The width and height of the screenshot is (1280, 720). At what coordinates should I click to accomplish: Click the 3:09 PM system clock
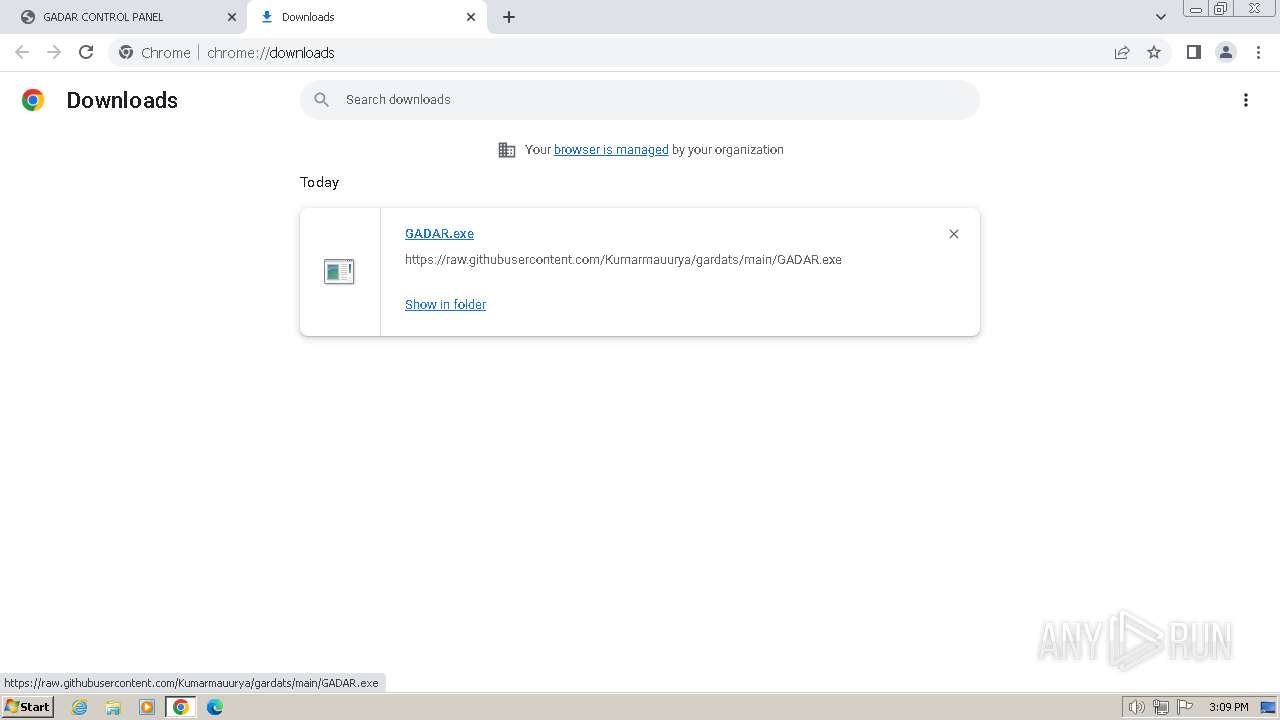point(1229,707)
